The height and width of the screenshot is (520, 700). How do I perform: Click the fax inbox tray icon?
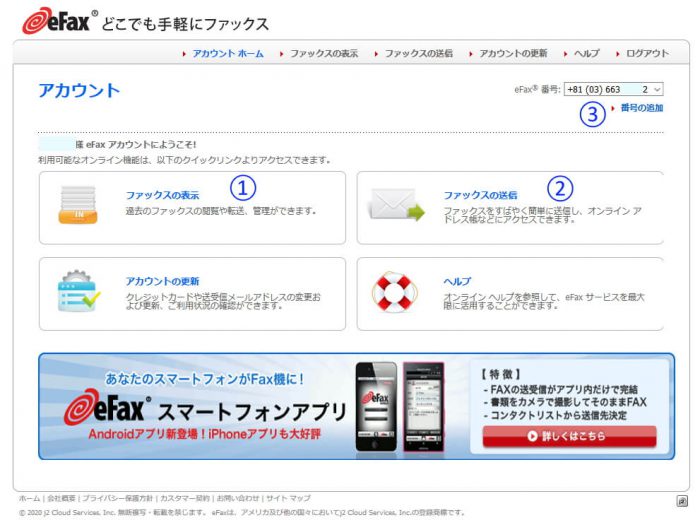coord(78,204)
